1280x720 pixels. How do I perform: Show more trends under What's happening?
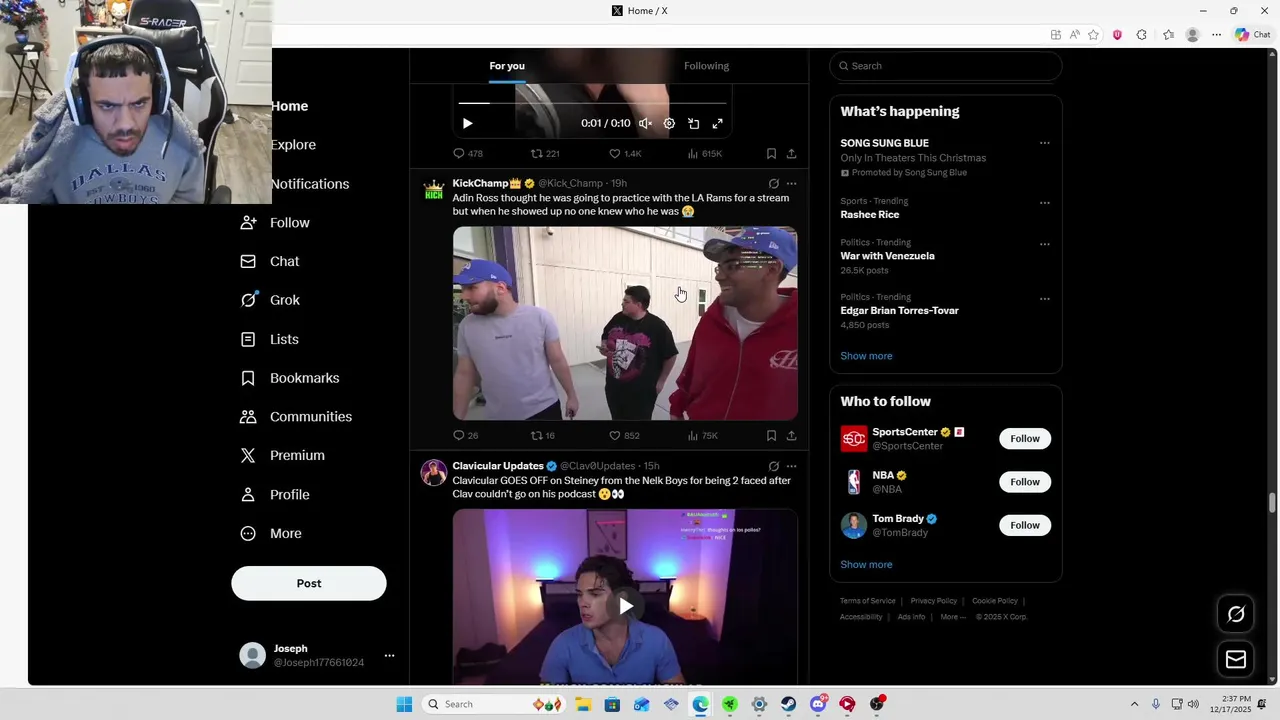click(x=866, y=356)
